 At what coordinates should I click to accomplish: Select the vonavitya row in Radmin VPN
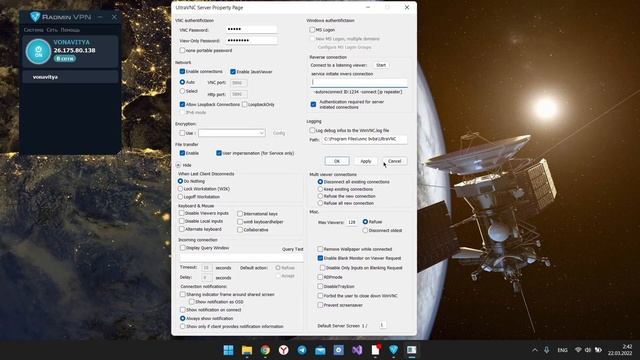pos(70,77)
